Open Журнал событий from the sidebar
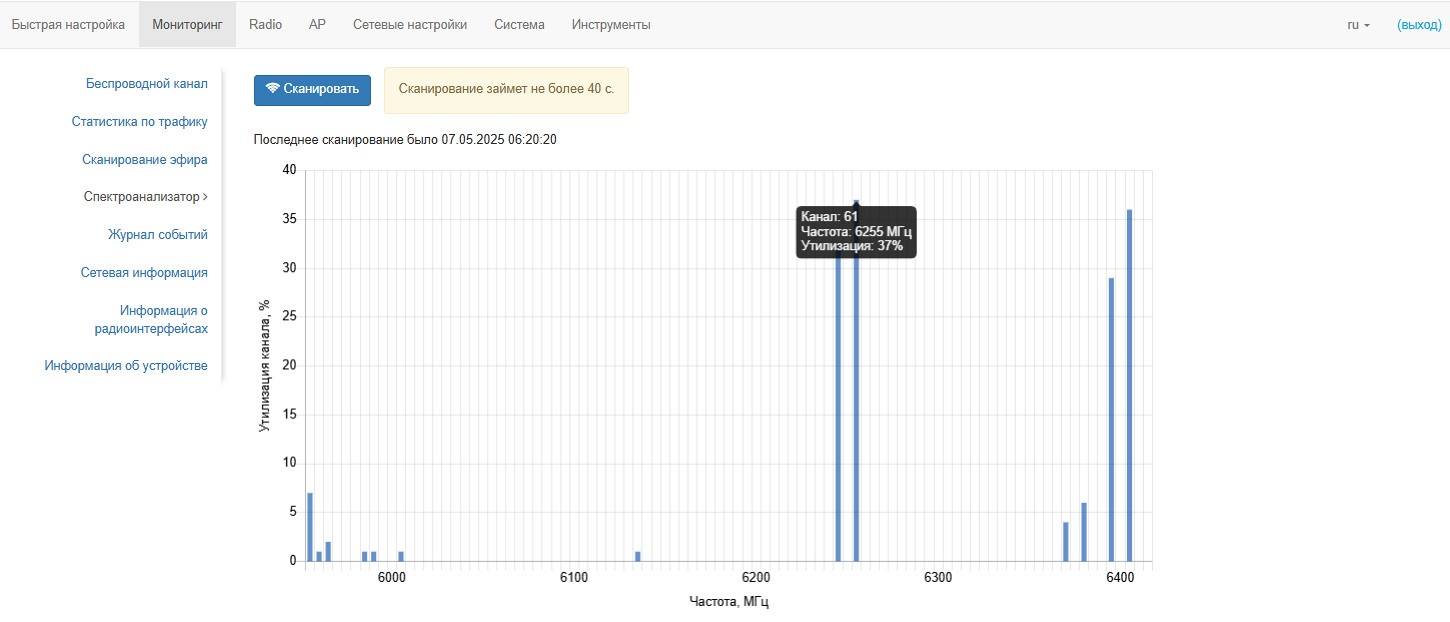 coord(157,235)
